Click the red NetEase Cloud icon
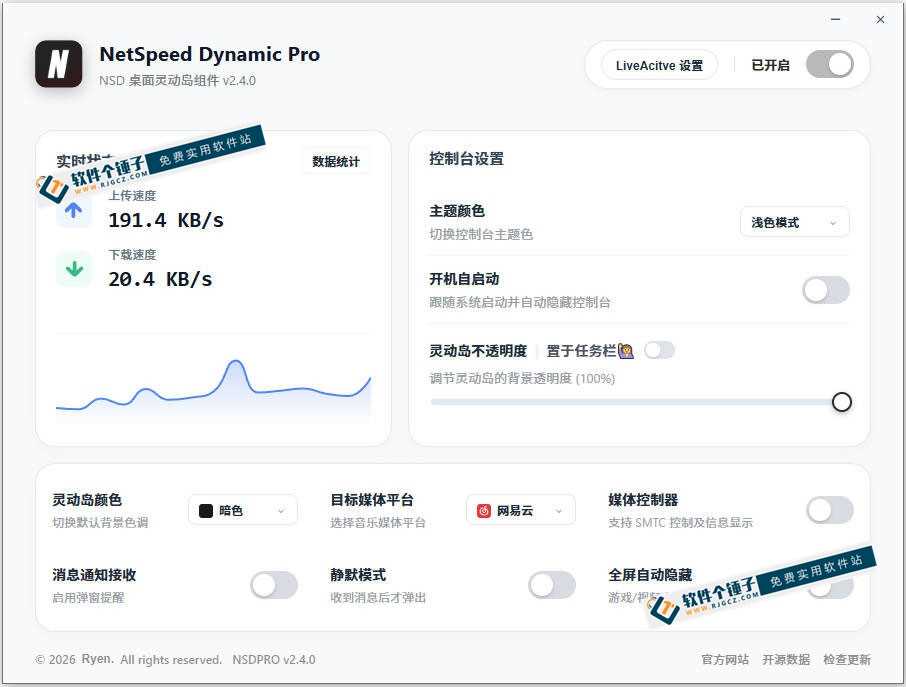The height and width of the screenshot is (687, 906). [x=484, y=511]
